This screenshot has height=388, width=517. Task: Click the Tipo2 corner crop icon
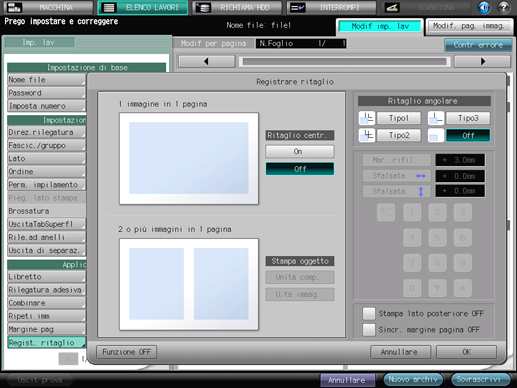(367, 135)
